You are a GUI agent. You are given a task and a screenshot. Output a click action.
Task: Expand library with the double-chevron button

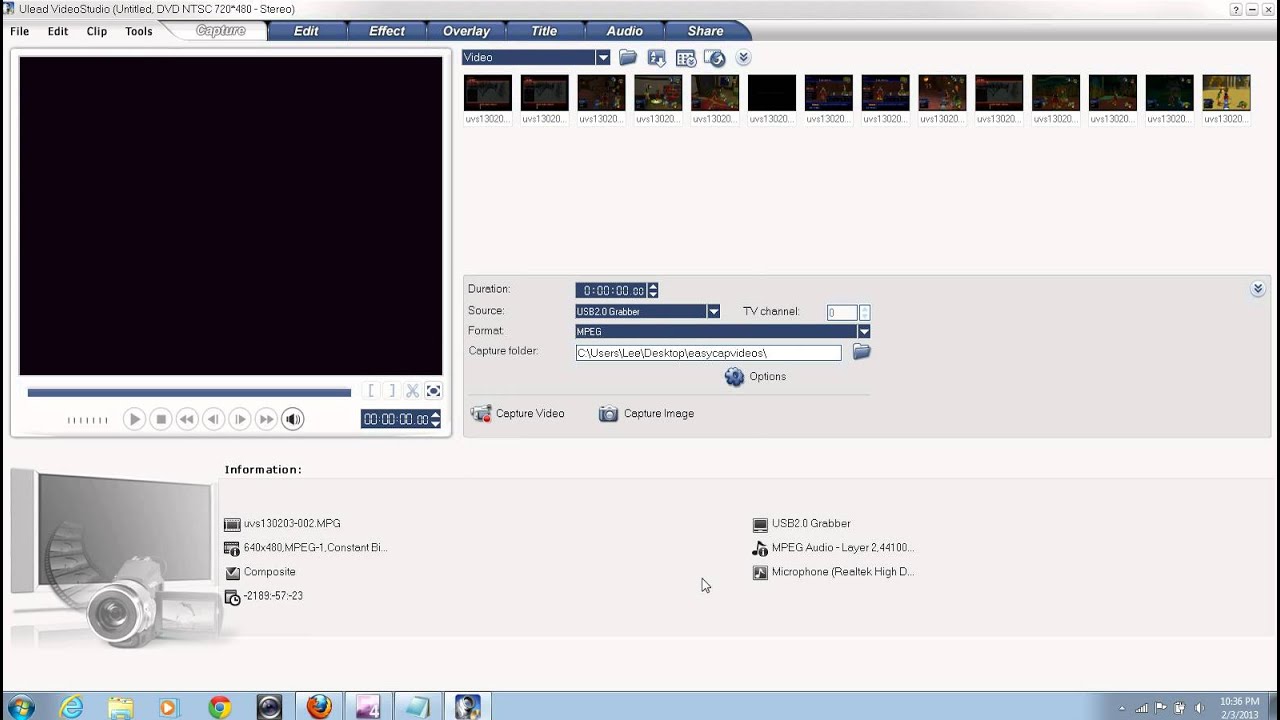pyautogui.click(x=743, y=58)
